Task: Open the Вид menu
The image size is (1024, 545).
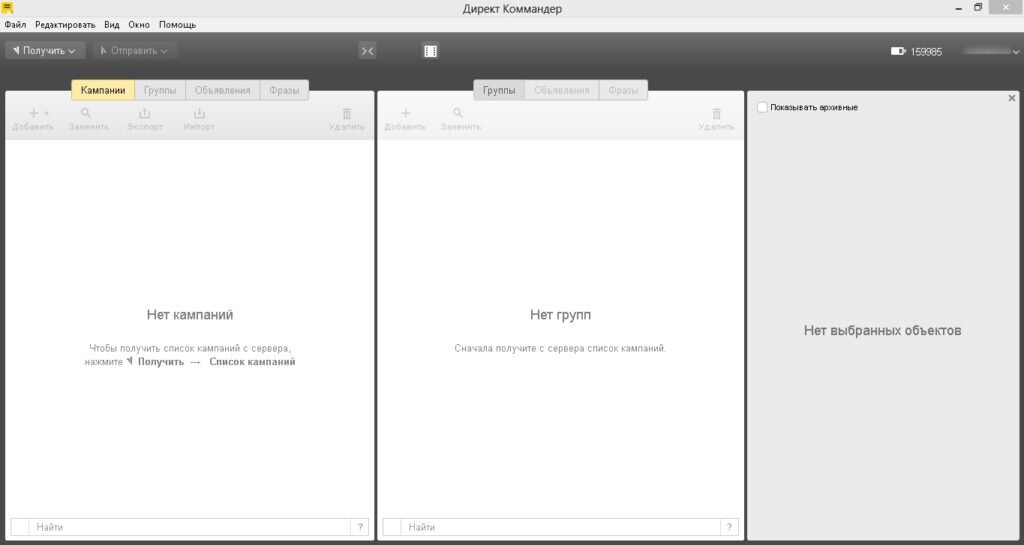Action: pyautogui.click(x=112, y=25)
